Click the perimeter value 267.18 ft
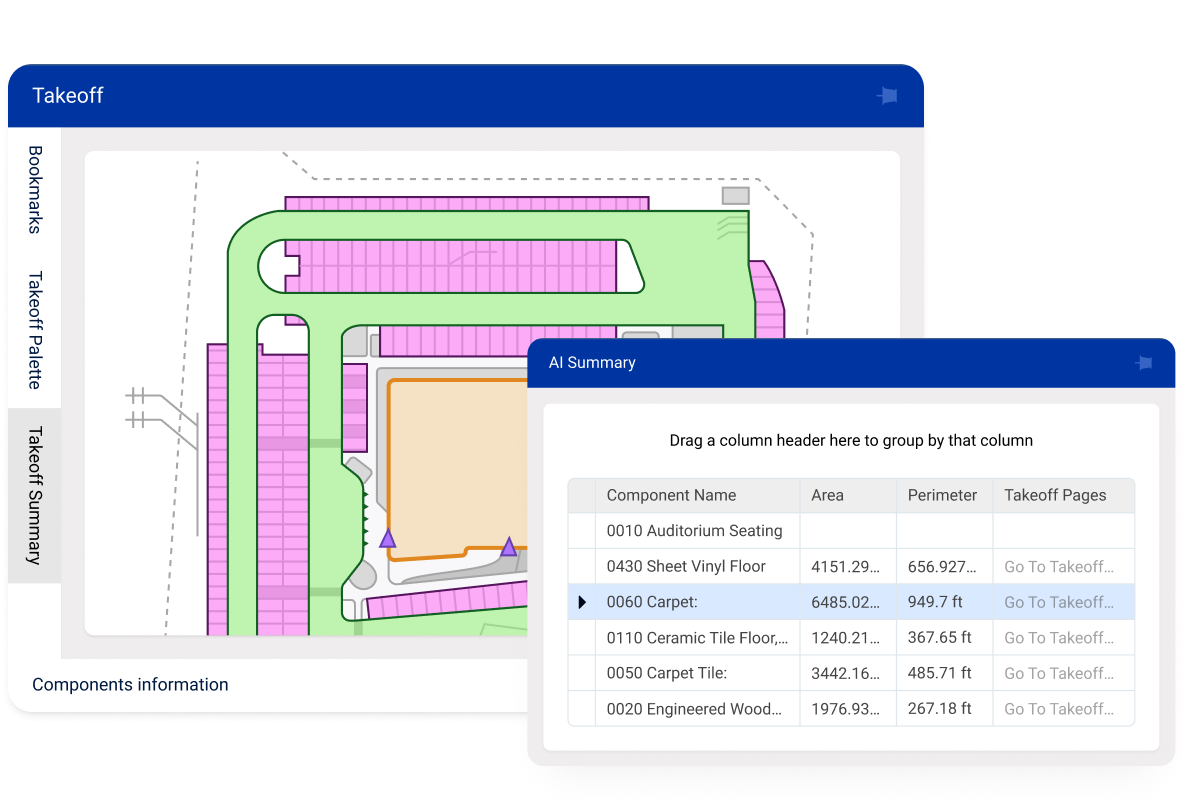1200x800 pixels. (x=939, y=710)
